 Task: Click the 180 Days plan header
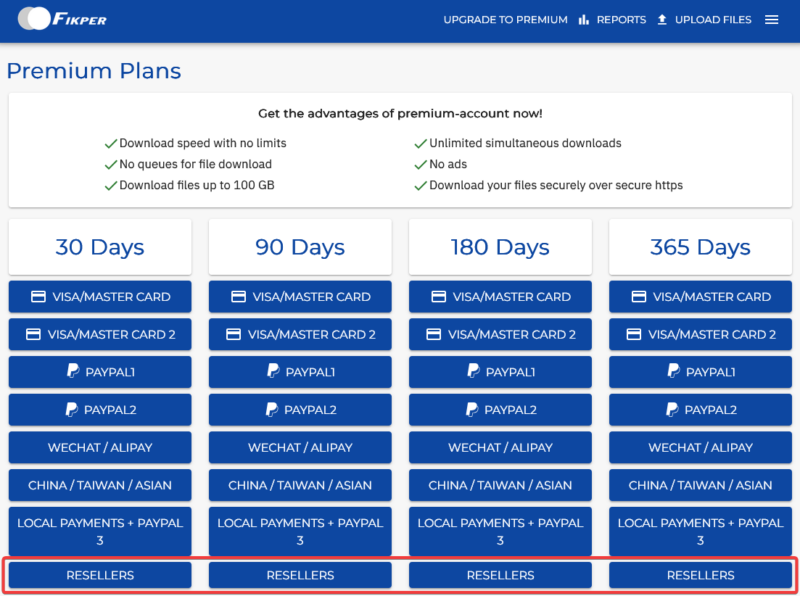tap(500, 247)
